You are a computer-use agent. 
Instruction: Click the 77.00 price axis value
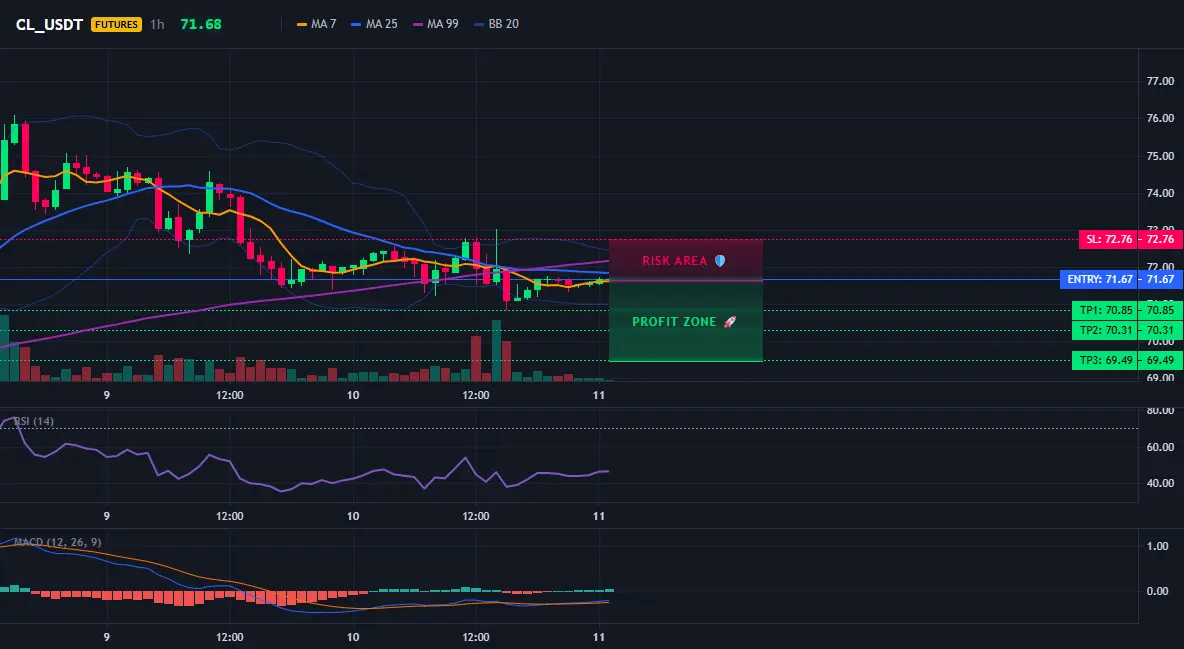point(1160,81)
